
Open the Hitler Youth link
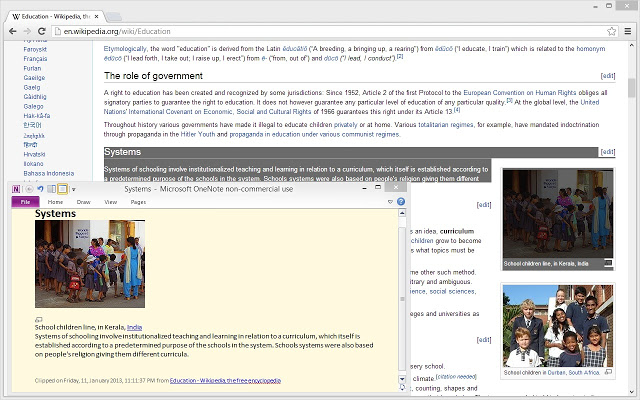[x=198, y=134]
